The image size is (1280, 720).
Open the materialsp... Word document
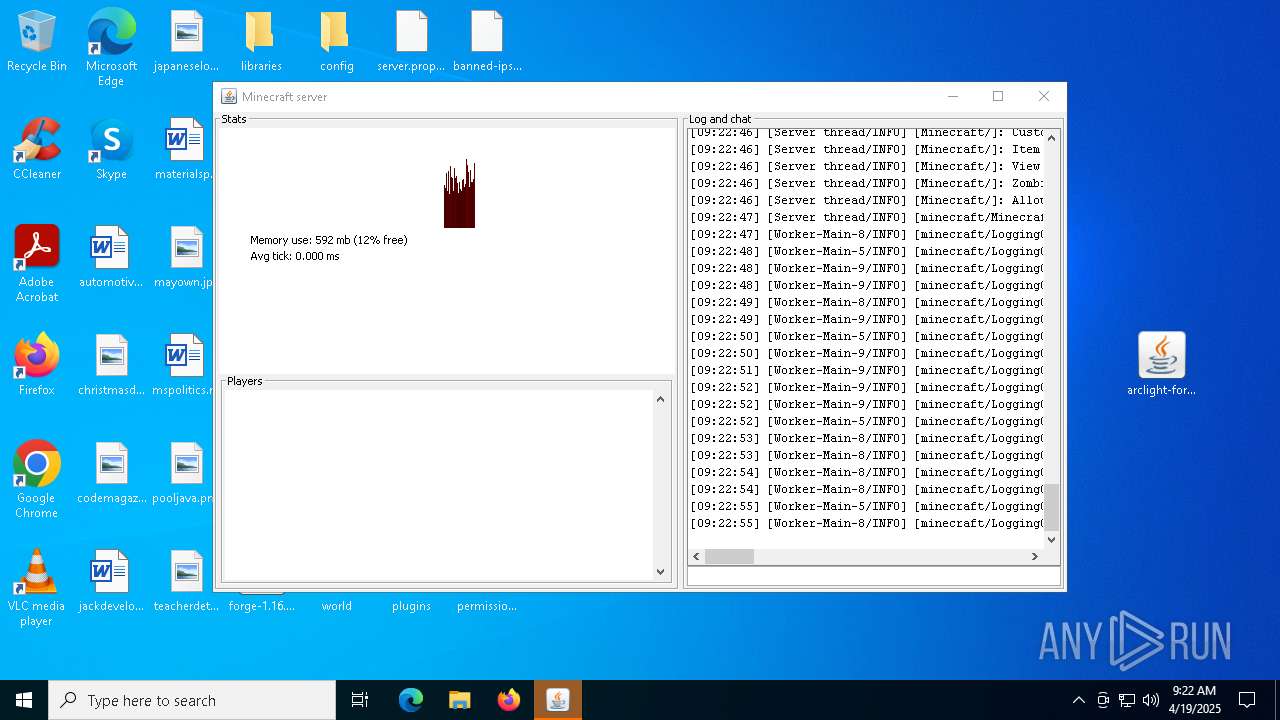pyautogui.click(x=186, y=149)
